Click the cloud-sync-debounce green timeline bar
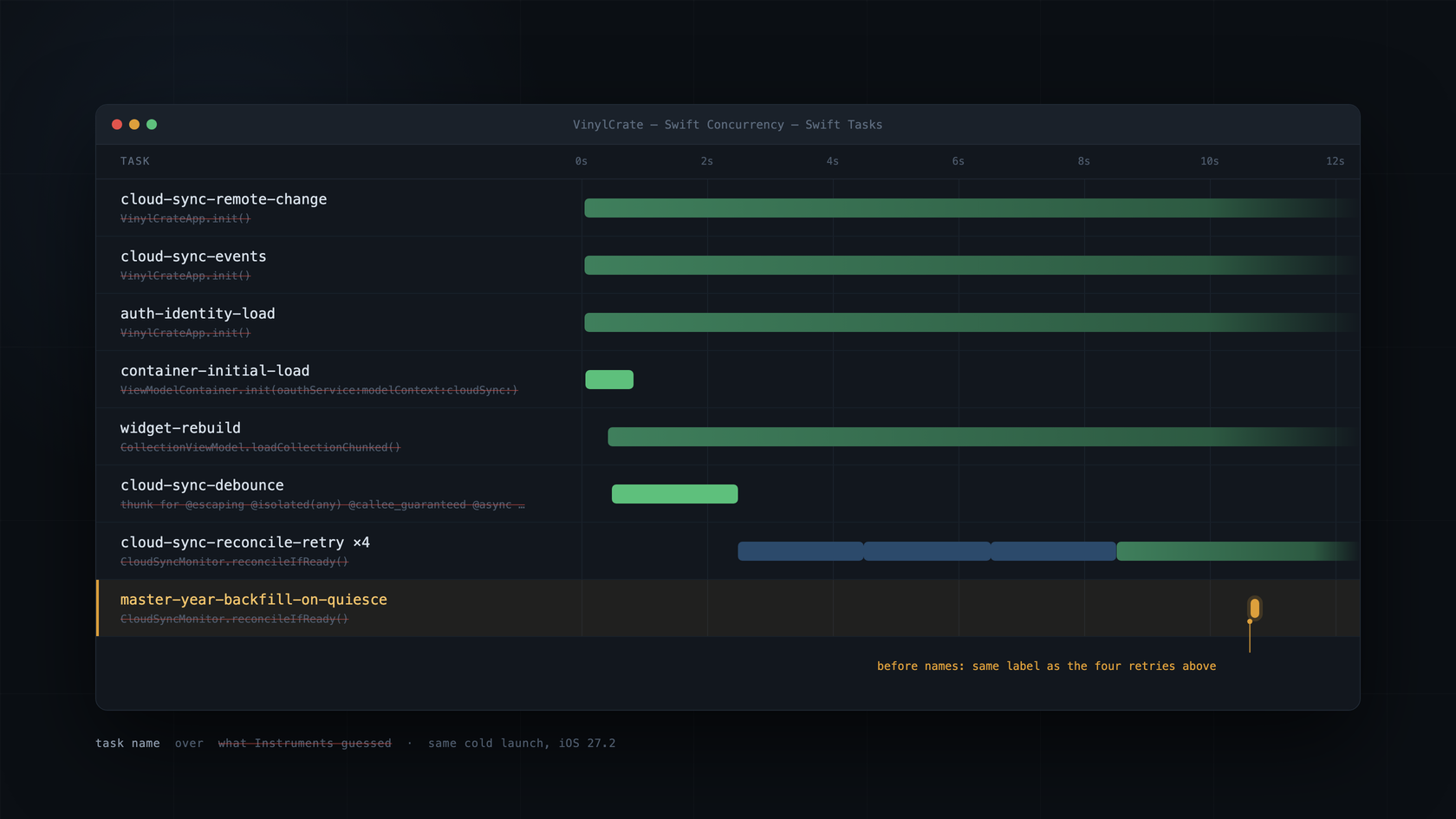The image size is (1456, 819). [x=674, y=494]
